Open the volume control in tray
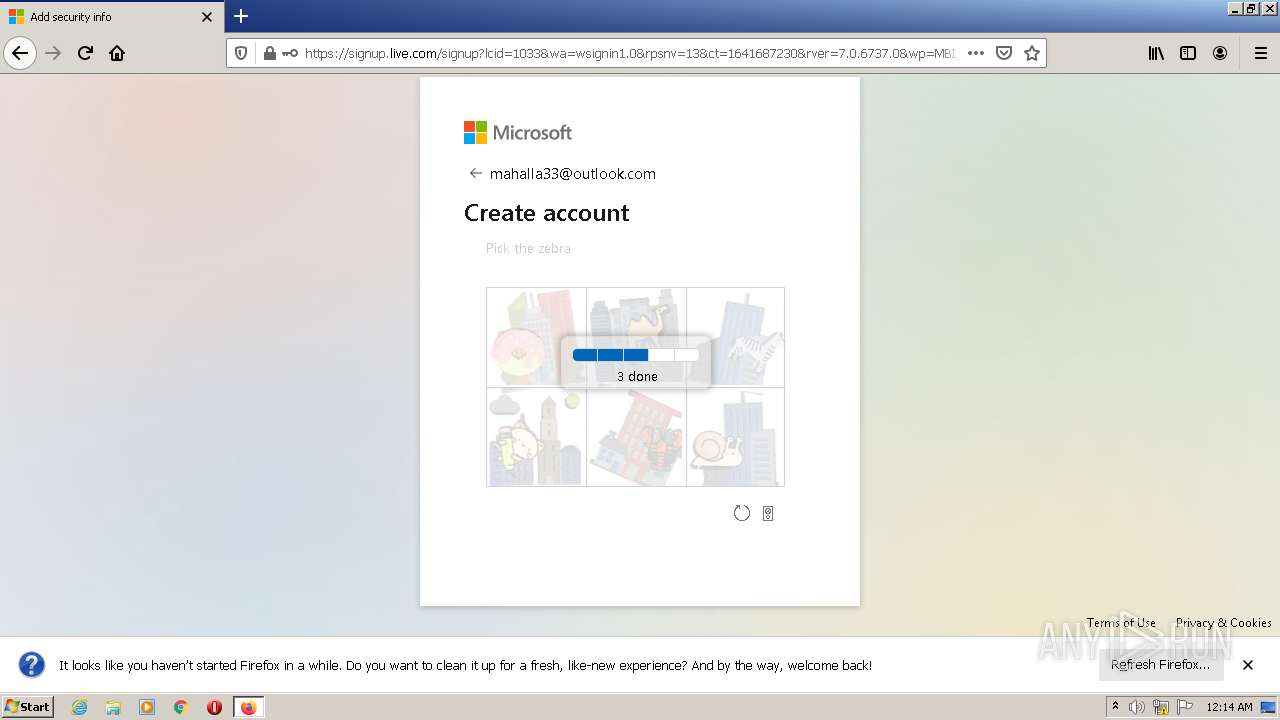This screenshot has width=1280, height=720. coord(1137,707)
